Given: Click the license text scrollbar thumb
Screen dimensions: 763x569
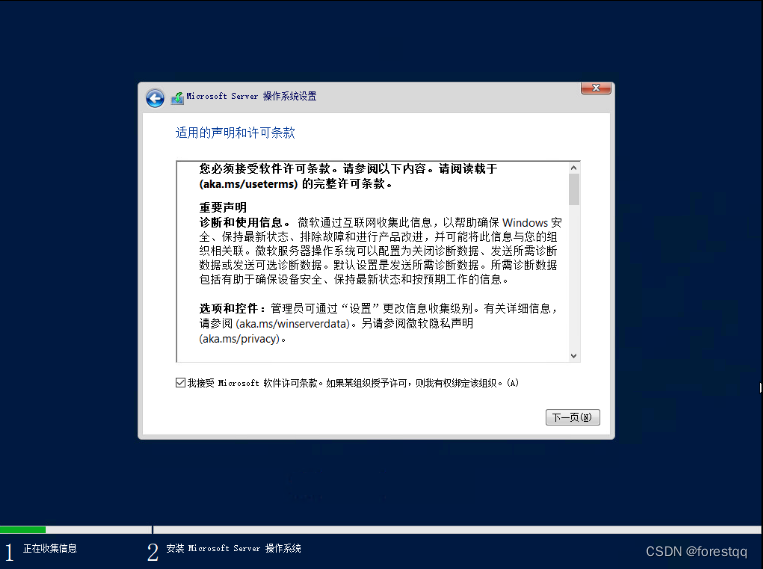Looking at the screenshot, I should coord(574,189).
